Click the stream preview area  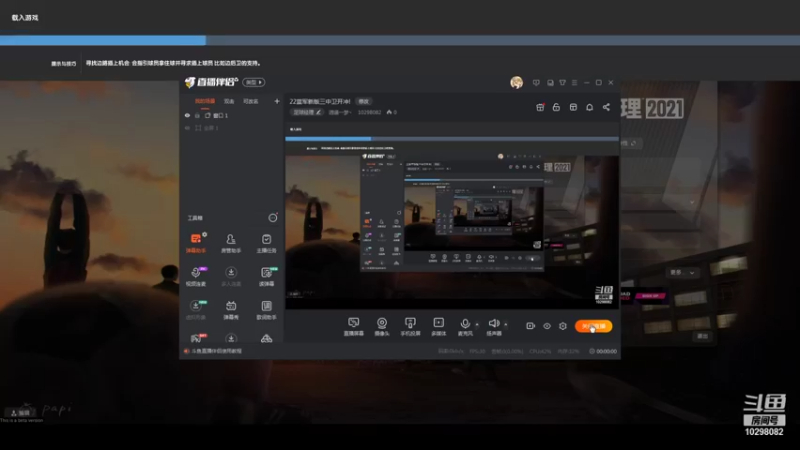pyautogui.click(x=452, y=216)
